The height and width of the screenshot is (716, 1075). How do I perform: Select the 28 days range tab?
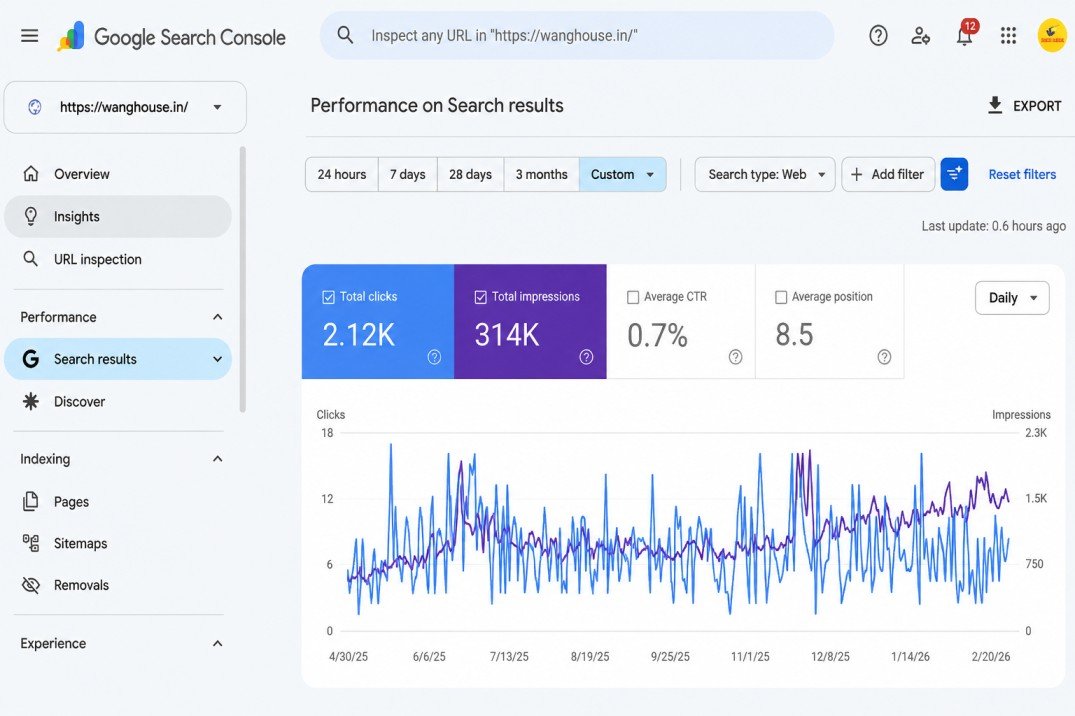pos(470,174)
